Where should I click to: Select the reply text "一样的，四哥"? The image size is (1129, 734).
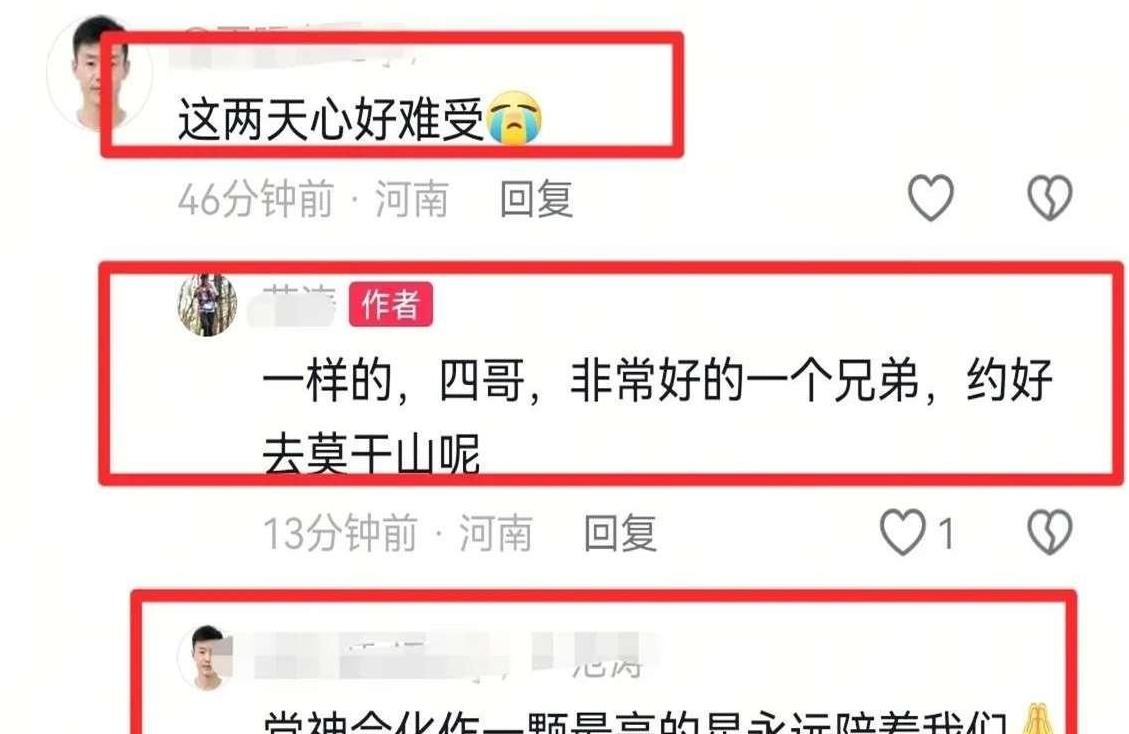(x=393, y=380)
